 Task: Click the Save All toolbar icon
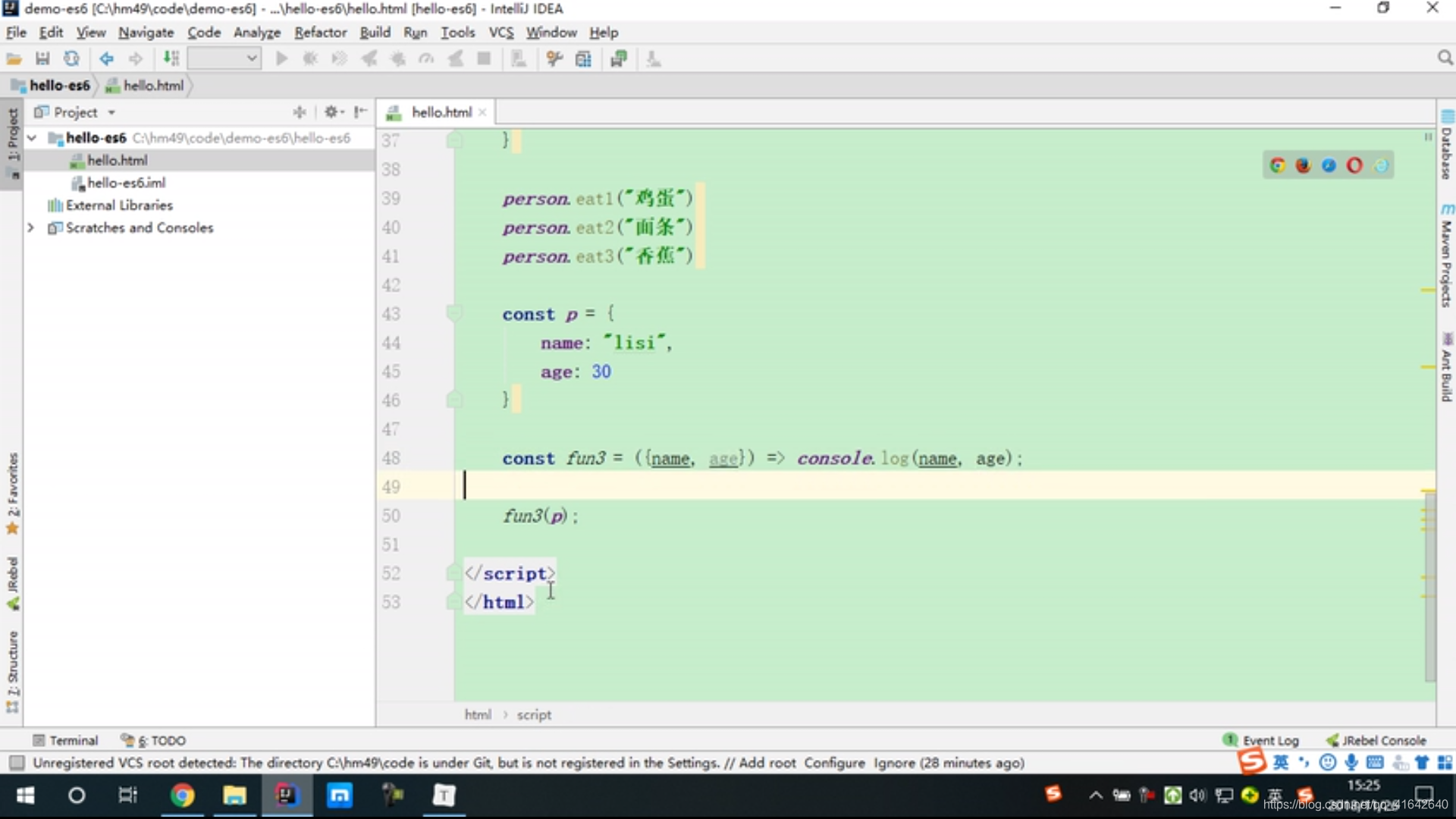click(x=42, y=59)
